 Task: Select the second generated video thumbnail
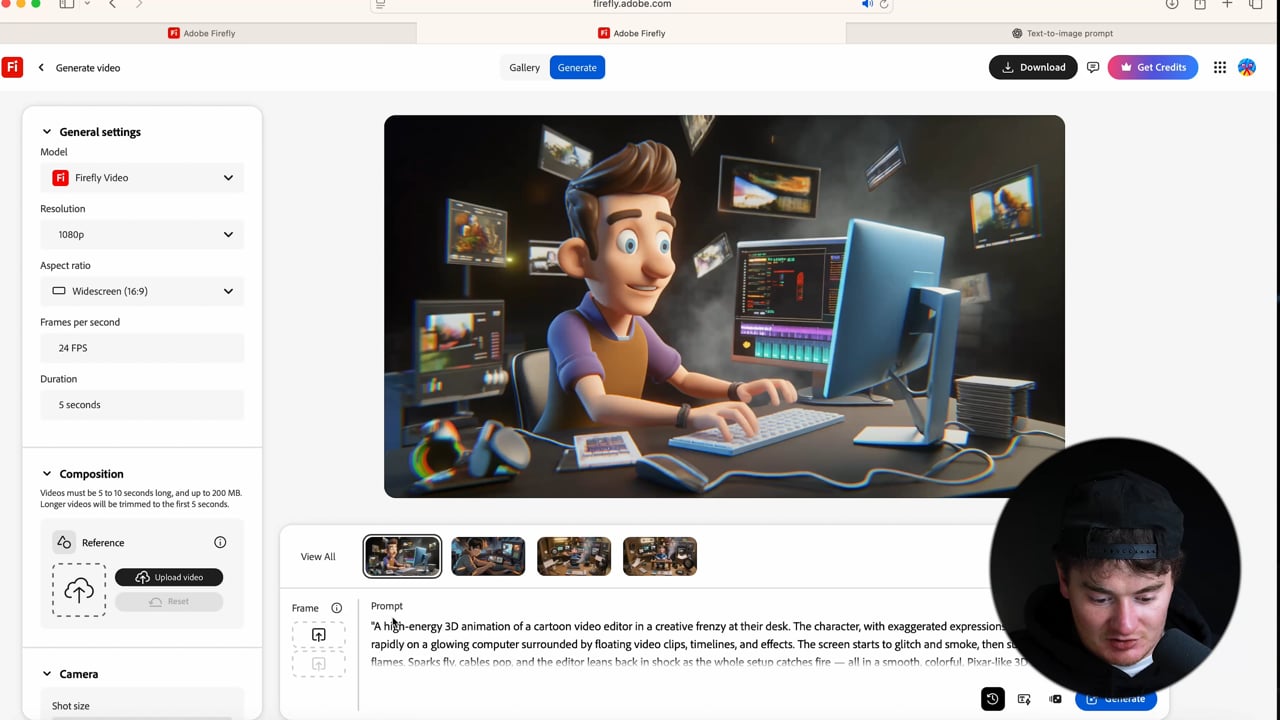488,557
